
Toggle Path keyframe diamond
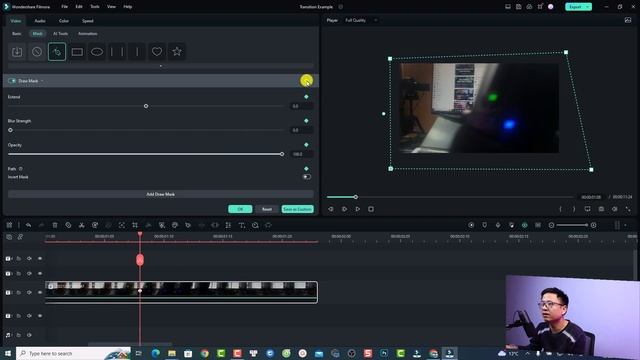[306, 169]
